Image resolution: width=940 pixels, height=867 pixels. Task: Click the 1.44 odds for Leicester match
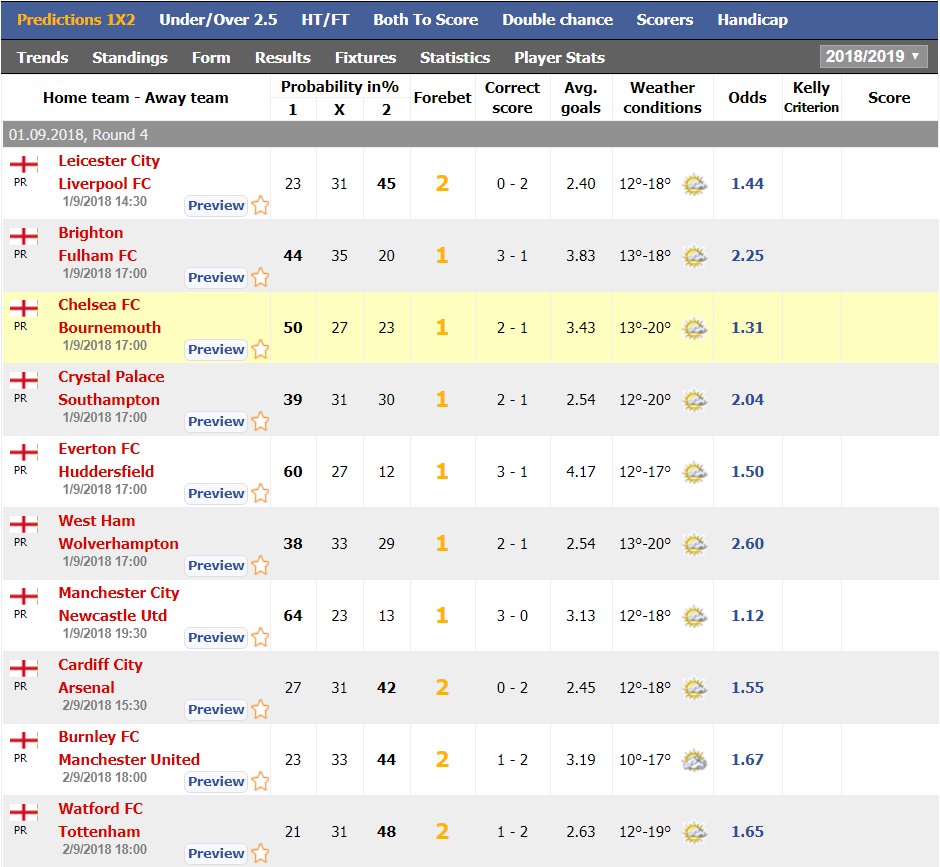[x=748, y=183]
